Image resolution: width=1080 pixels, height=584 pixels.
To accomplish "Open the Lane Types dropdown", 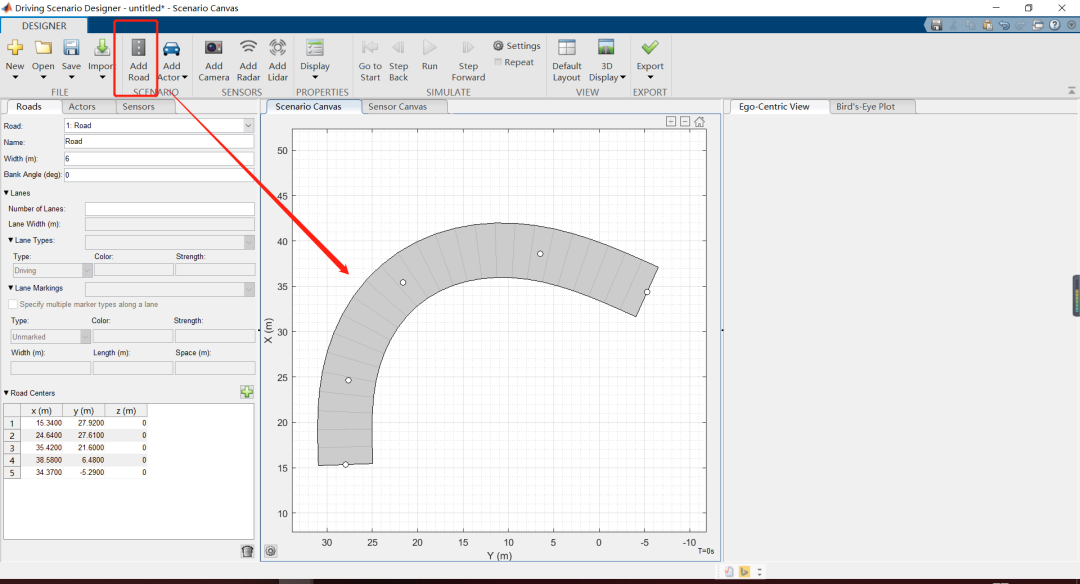I will pyautogui.click(x=249, y=242).
